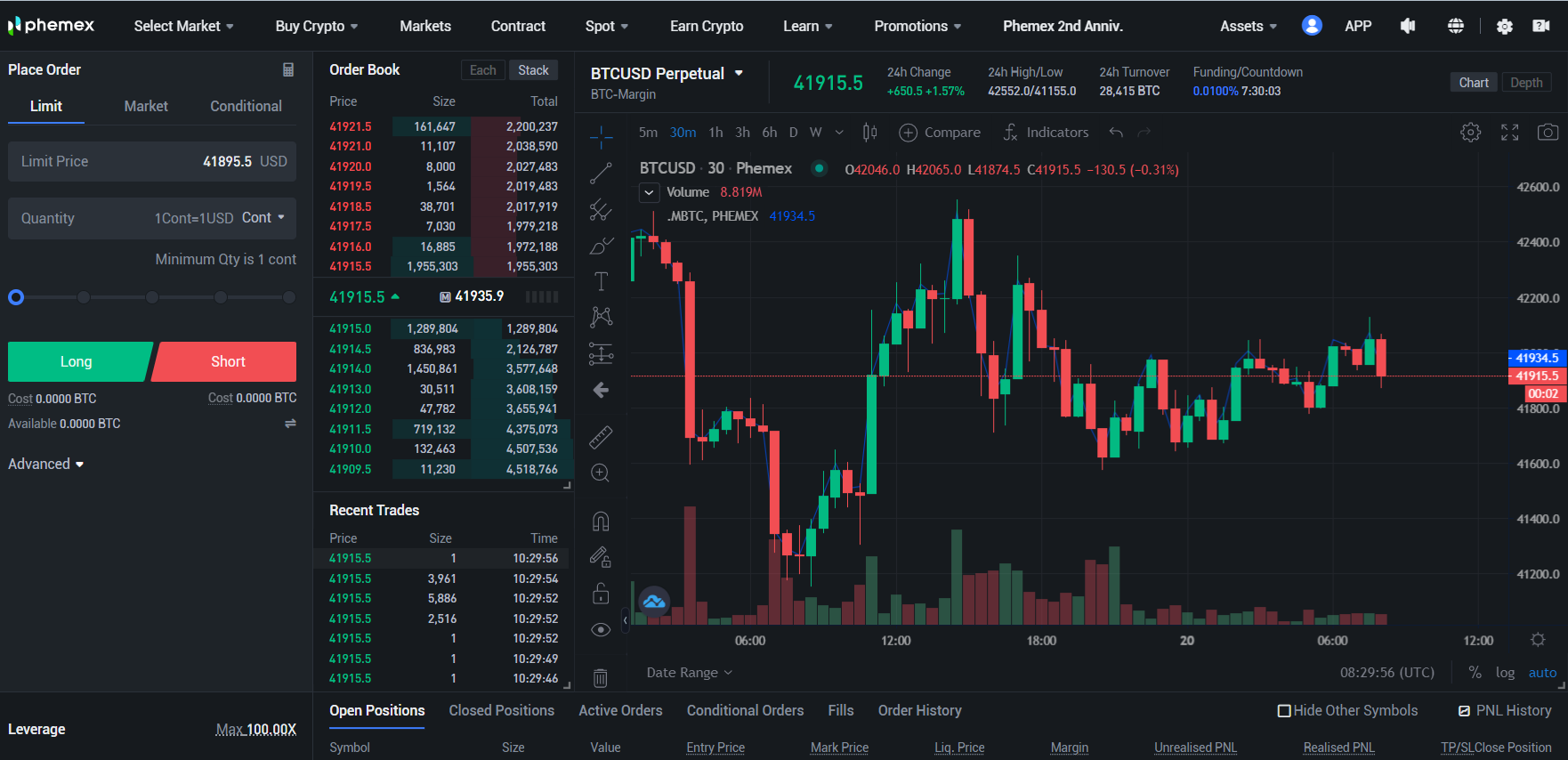Click Max 100.00X leverage link
The image size is (1568, 760).
pos(255,729)
